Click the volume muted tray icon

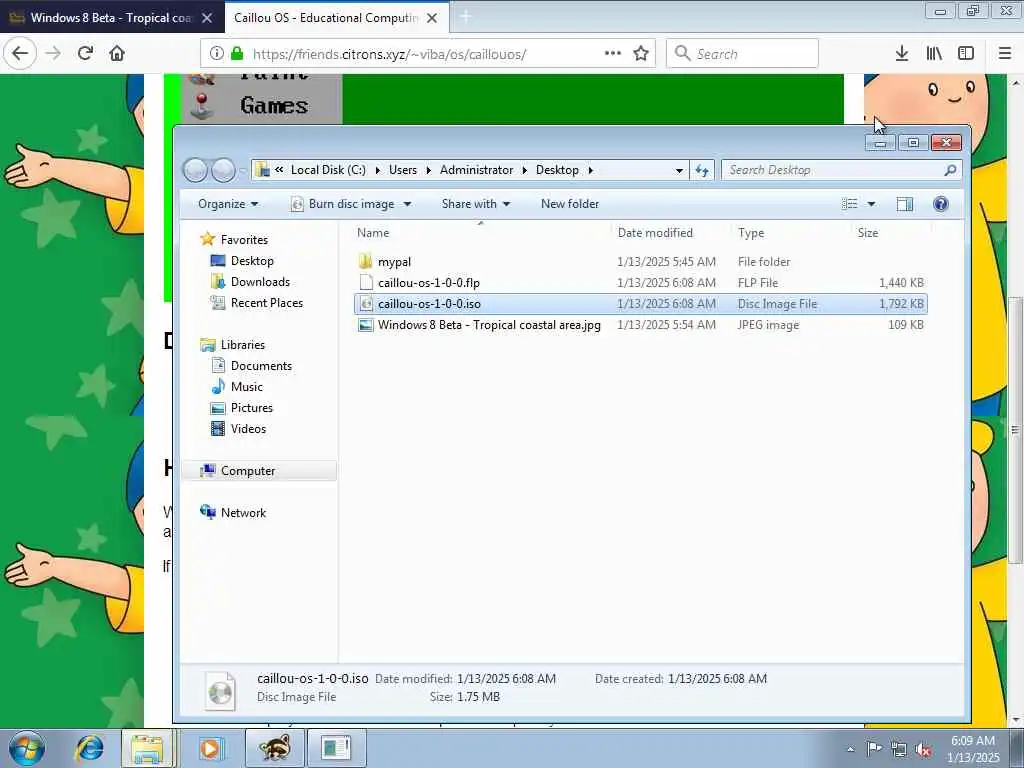click(x=923, y=749)
